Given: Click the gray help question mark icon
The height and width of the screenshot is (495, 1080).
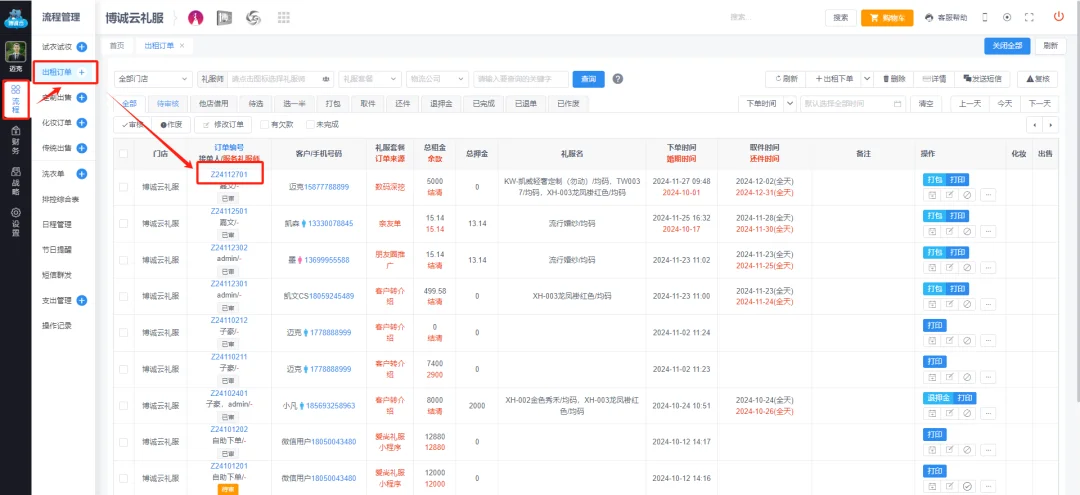Looking at the screenshot, I should (618, 79).
